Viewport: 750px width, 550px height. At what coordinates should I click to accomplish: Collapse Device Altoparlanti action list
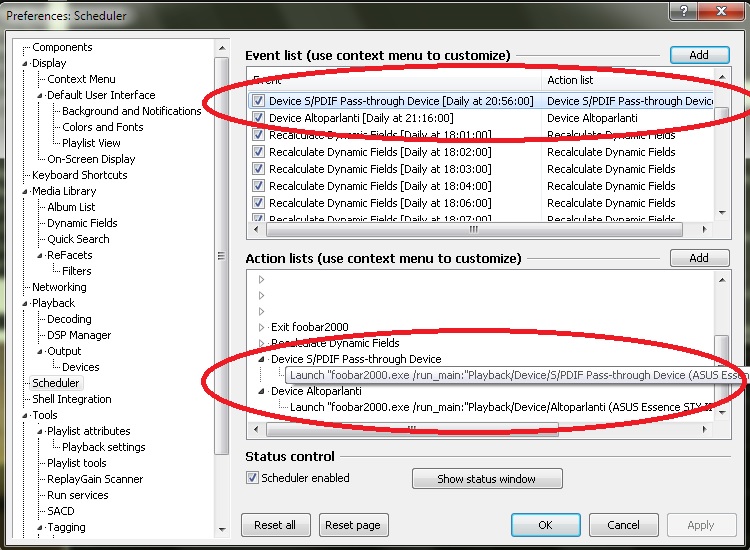[261, 391]
